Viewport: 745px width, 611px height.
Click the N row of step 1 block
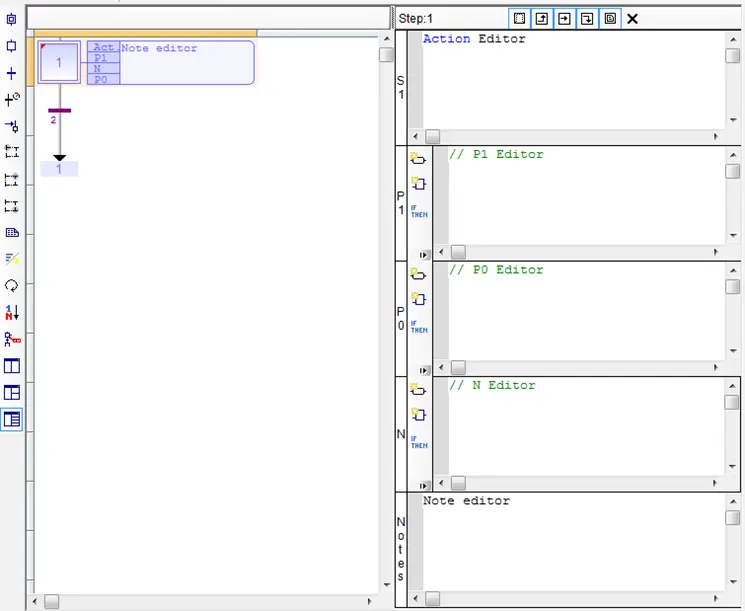[104, 68]
